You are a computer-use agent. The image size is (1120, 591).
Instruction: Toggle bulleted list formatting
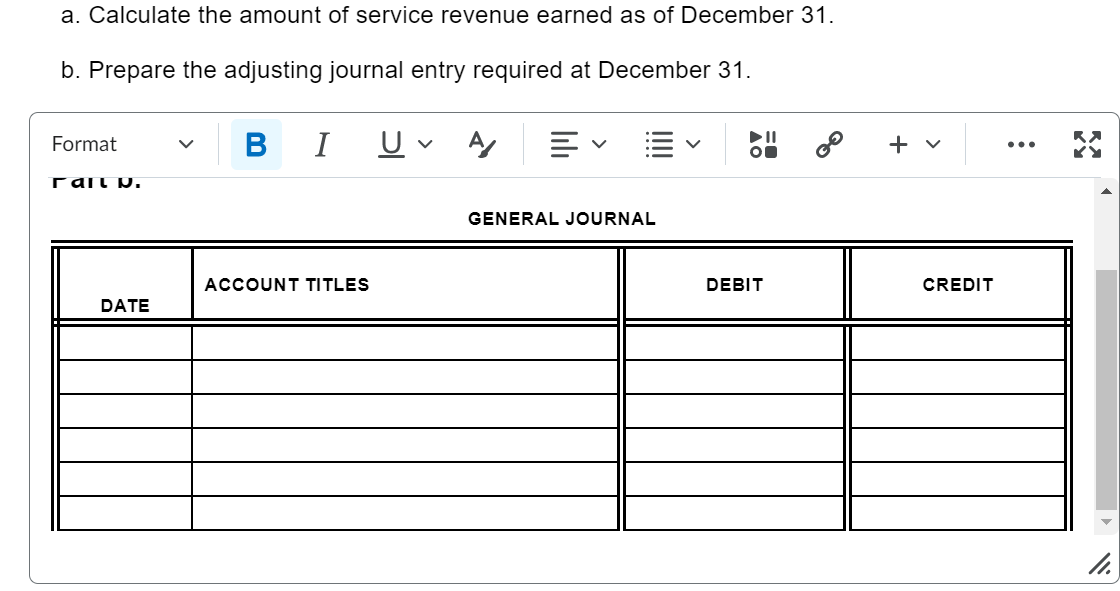tap(658, 143)
